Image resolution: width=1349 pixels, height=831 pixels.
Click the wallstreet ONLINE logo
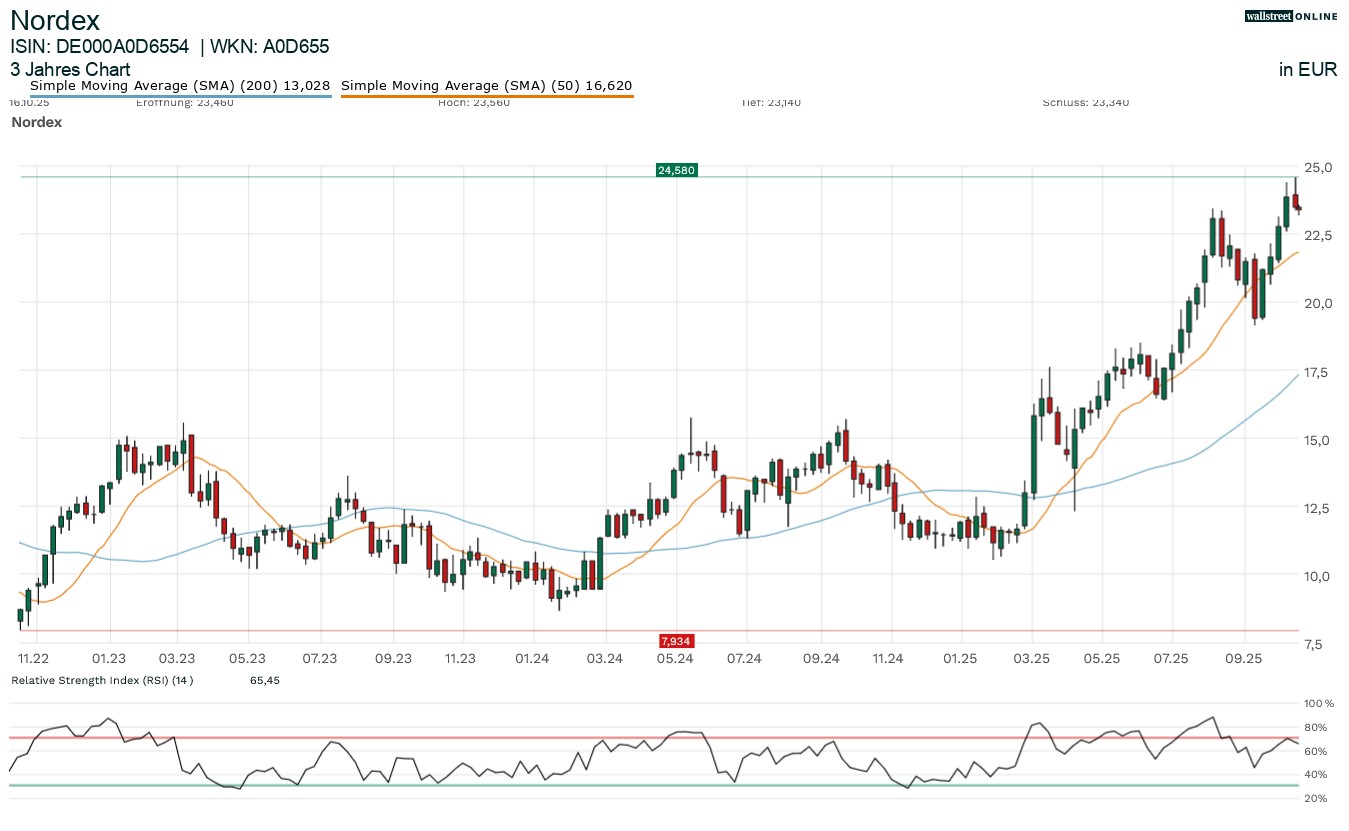click(1290, 16)
